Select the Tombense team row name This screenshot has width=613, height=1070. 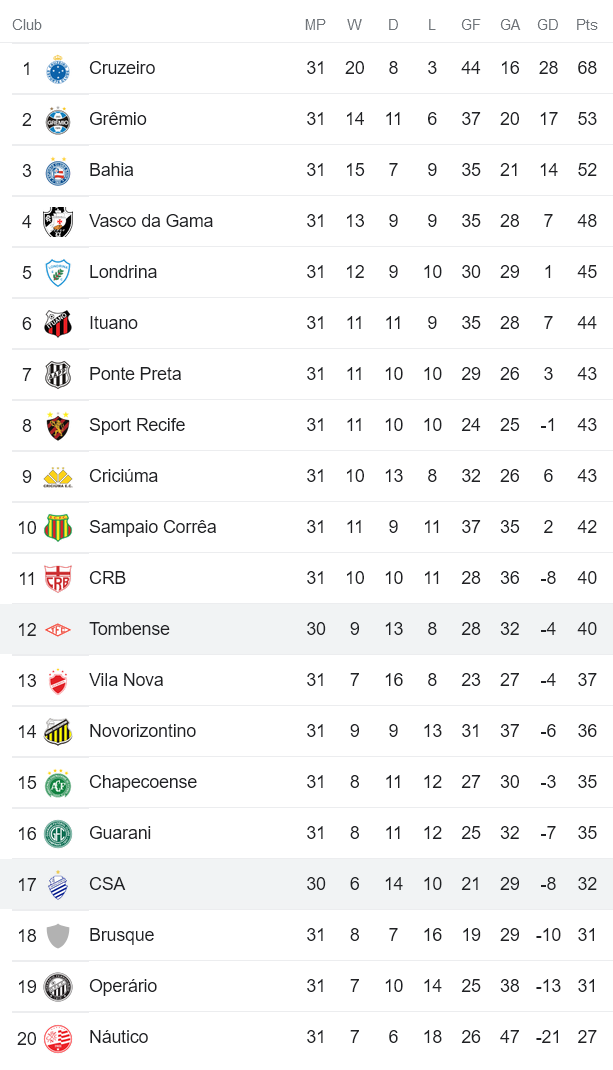pos(129,629)
